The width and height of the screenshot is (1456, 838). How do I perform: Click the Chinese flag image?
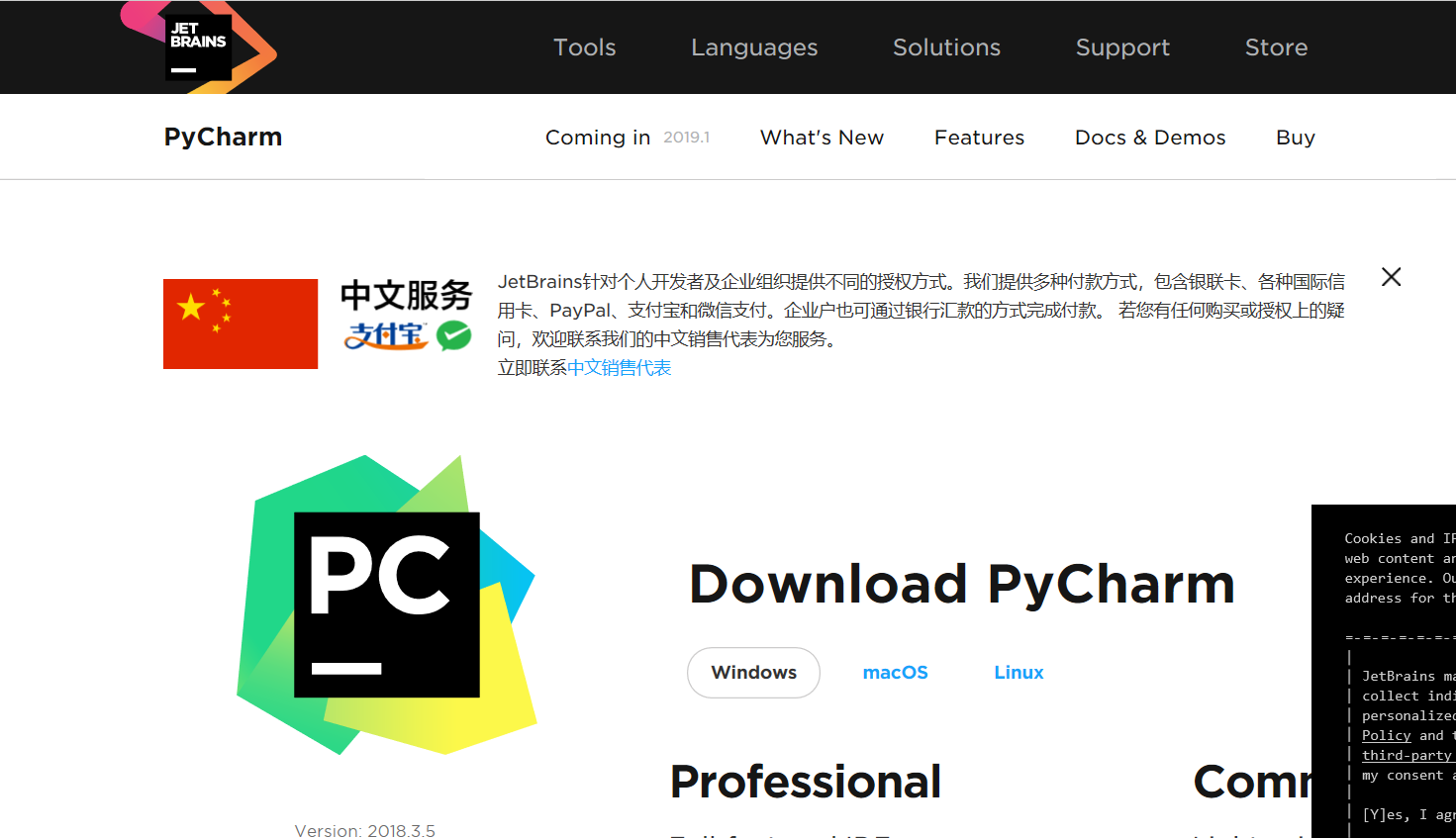pos(241,324)
